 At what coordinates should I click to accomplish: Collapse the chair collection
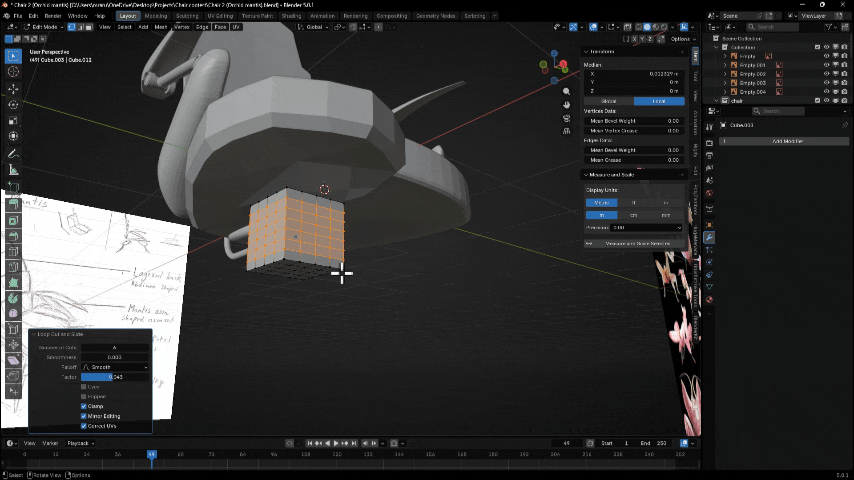717,101
